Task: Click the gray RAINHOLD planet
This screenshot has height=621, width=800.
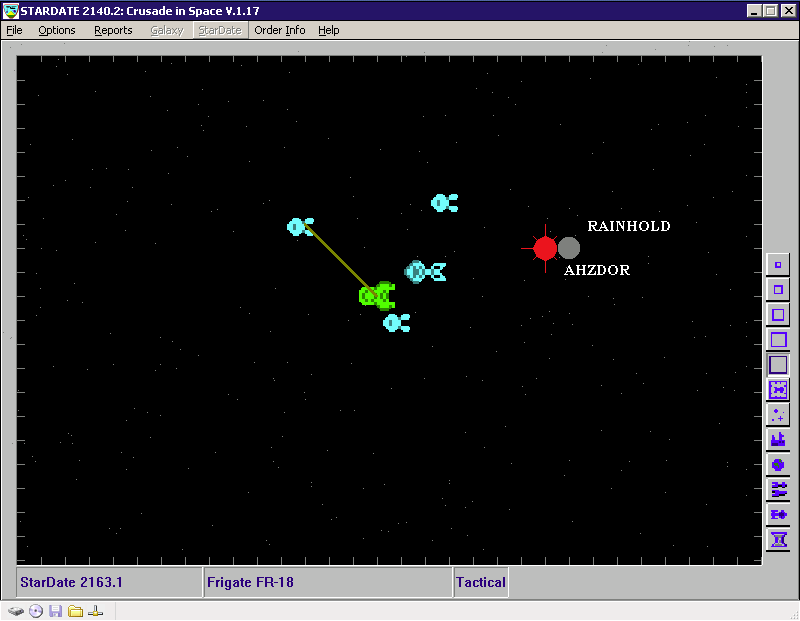Action: pyautogui.click(x=569, y=248)
